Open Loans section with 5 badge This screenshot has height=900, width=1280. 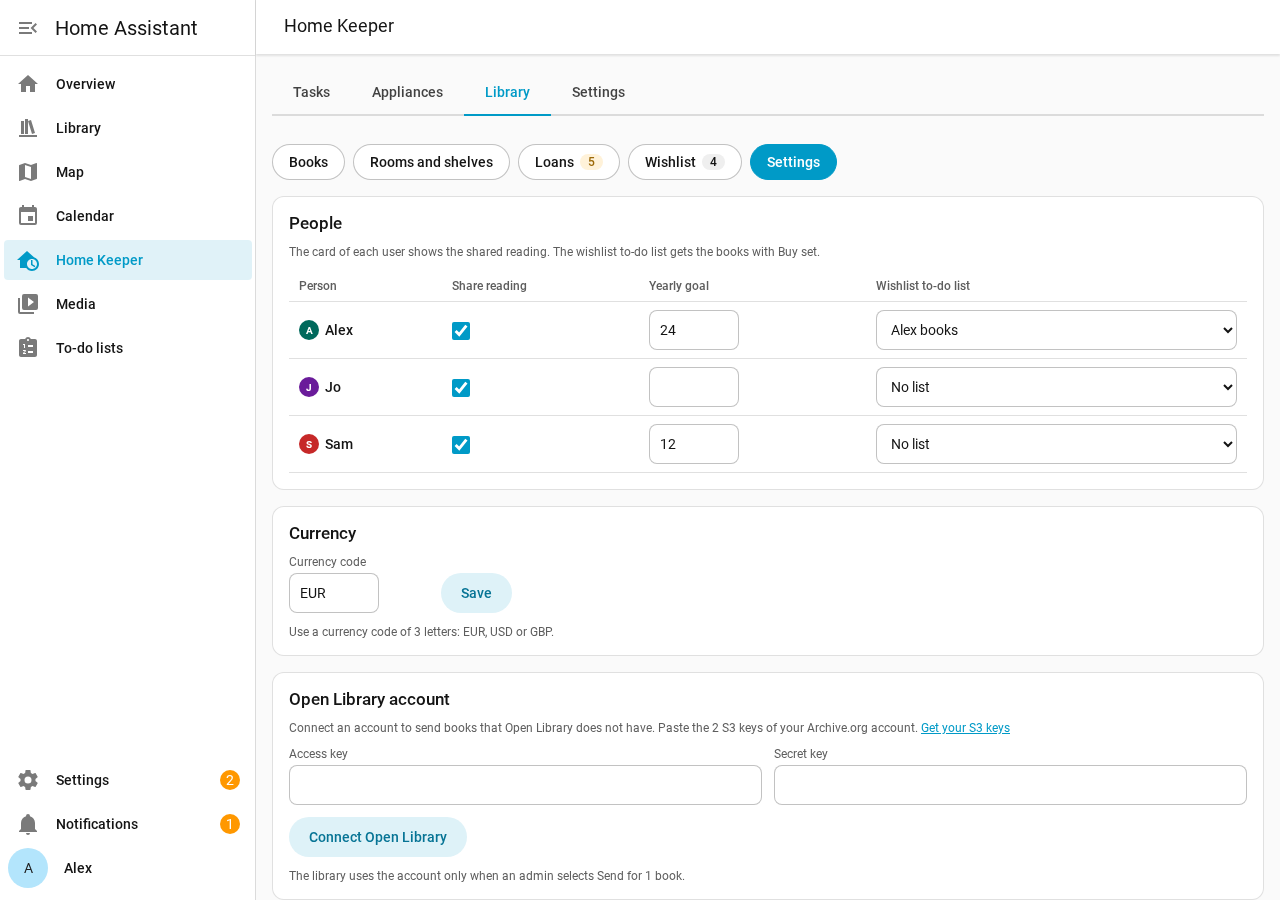coord(569,162)
